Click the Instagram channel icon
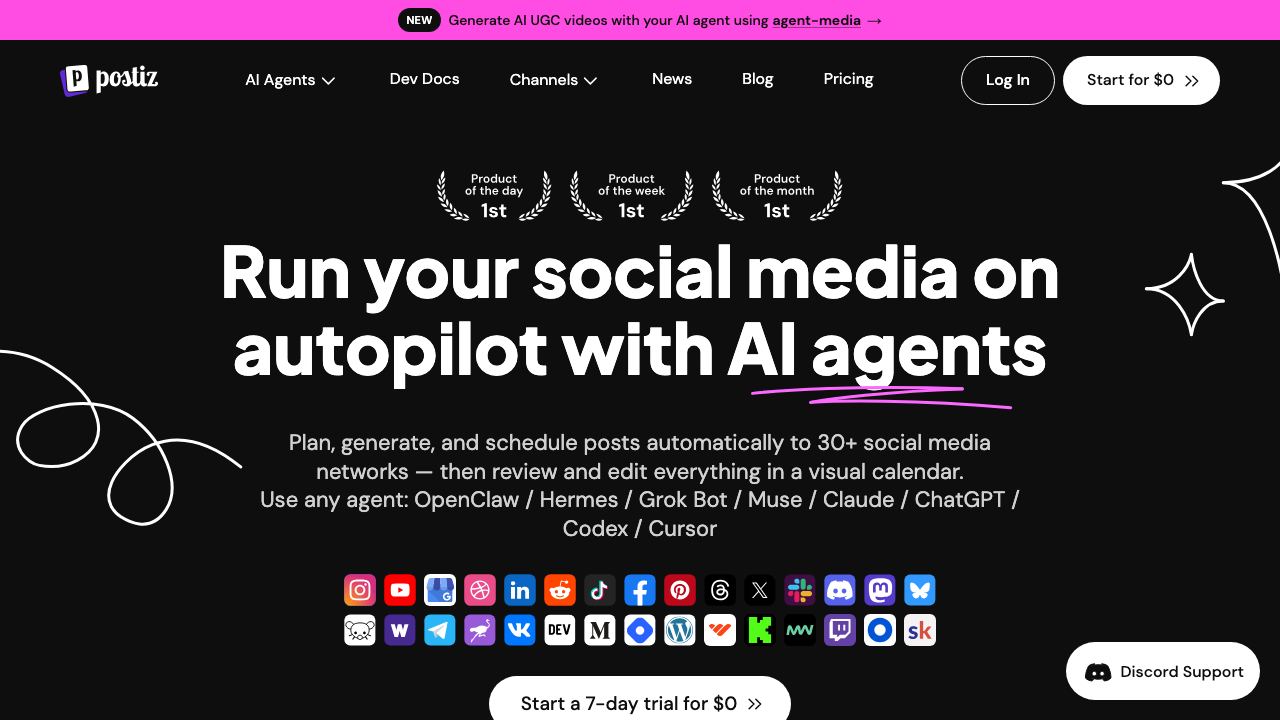This screenshot has height=720, width=1280. pyautogui.click(x=360, y=590)
